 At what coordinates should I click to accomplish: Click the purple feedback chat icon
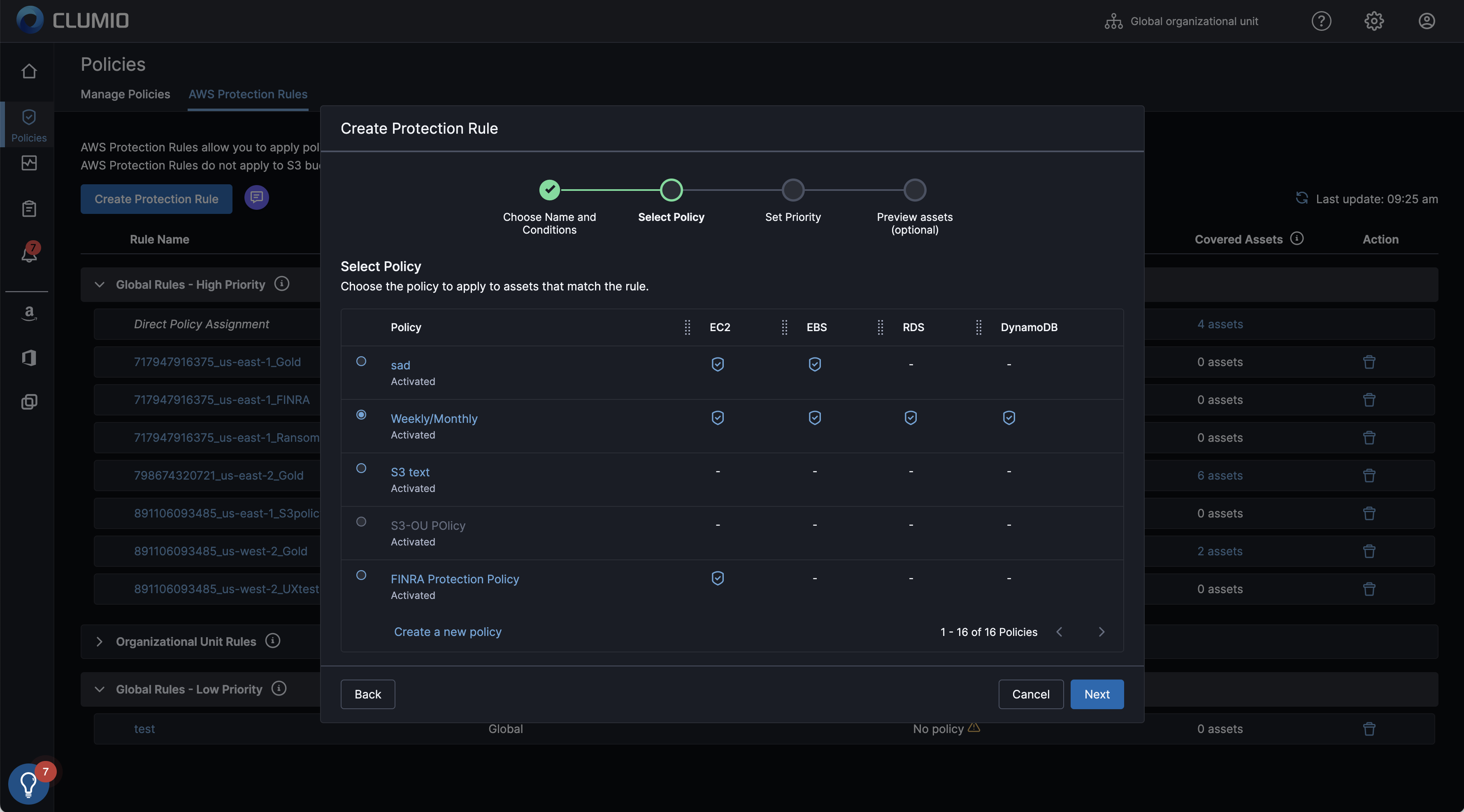256,197
